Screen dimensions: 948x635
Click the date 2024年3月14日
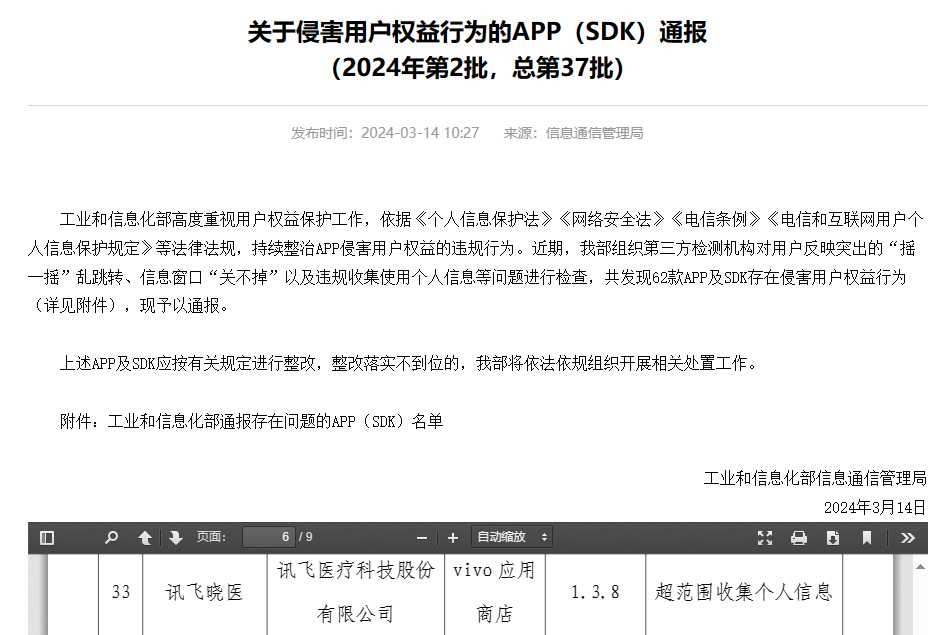(x=875, y=507)
